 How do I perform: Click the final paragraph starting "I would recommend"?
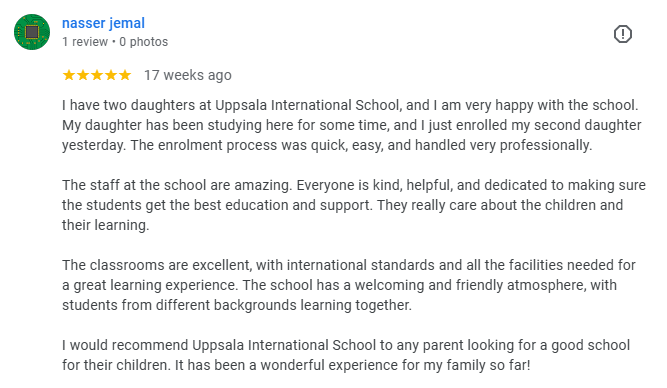point(346,355)
